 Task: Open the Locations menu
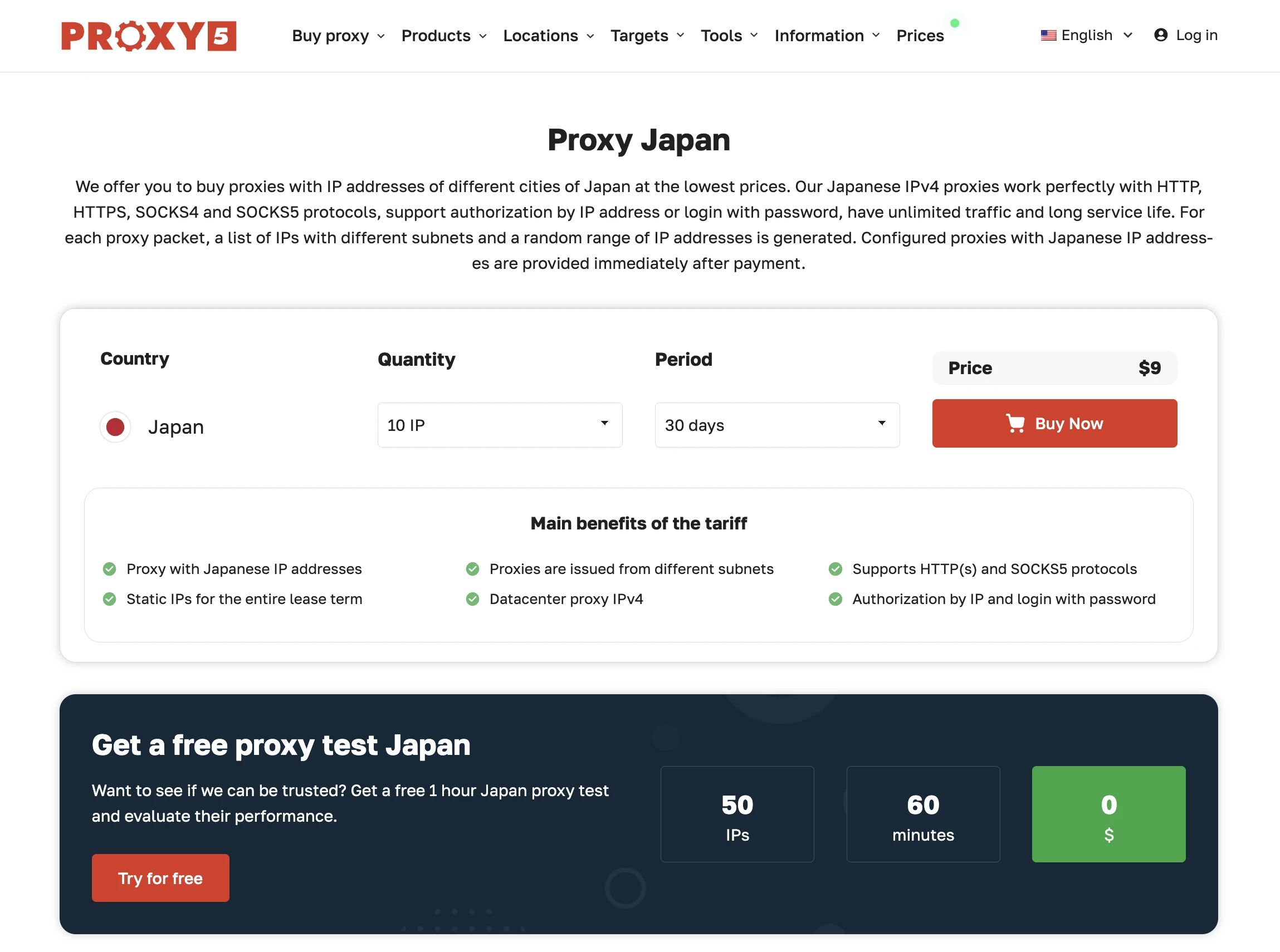coord(548,36)
